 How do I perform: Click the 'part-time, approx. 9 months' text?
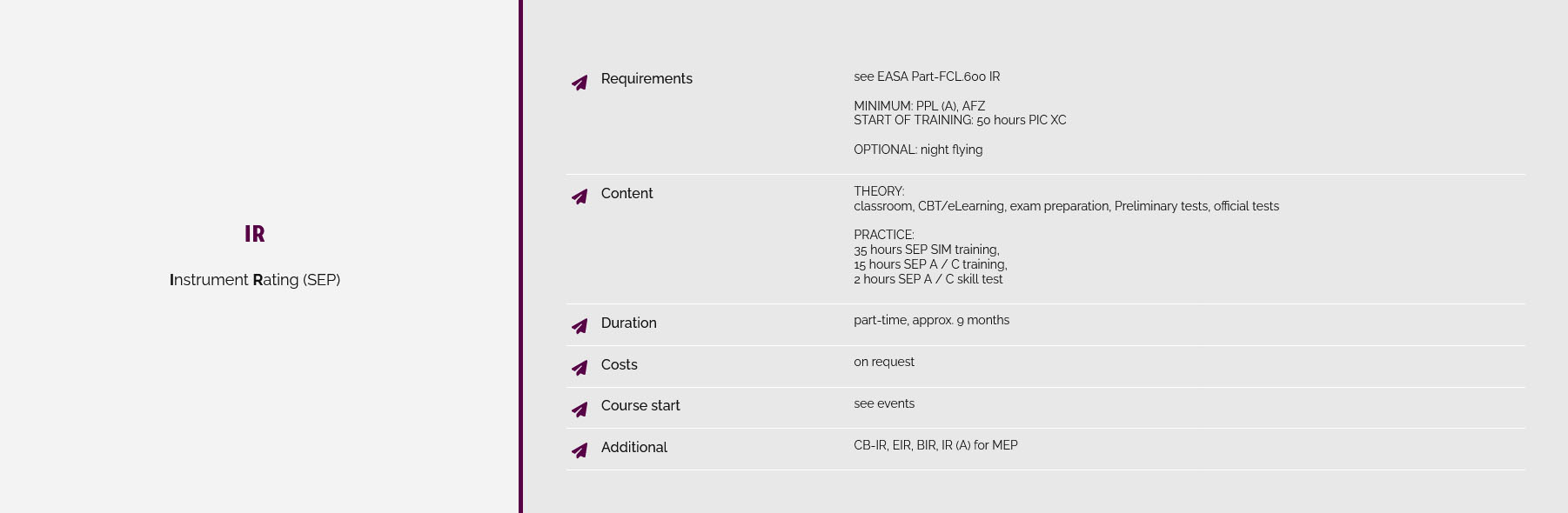pyautogui.click(x=931, y=320)
